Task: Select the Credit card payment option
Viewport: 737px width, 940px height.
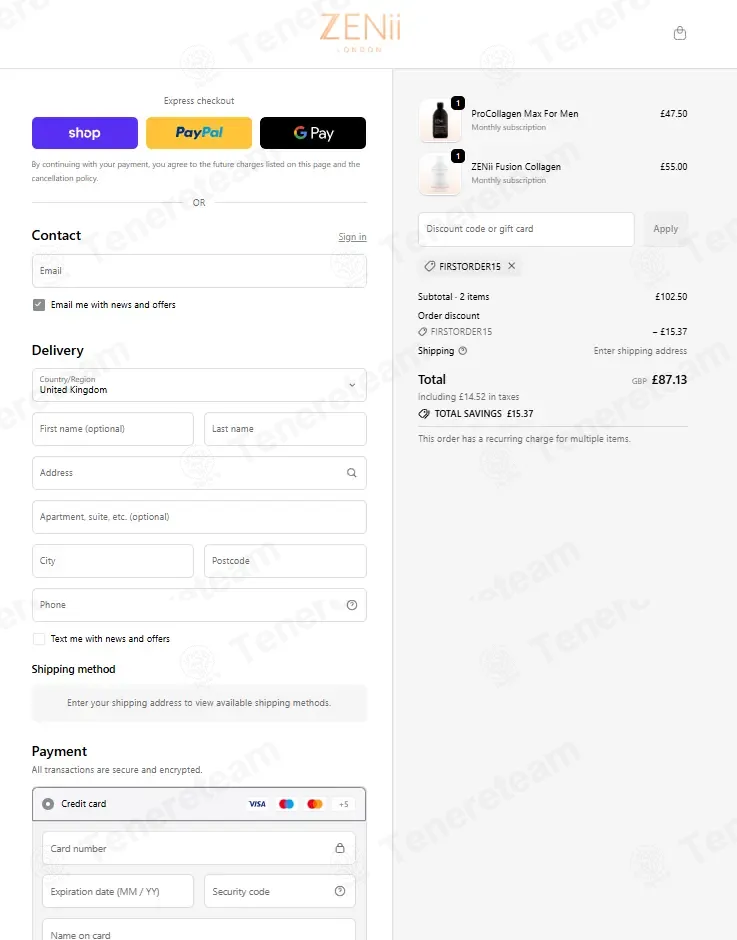Action: 48,804
